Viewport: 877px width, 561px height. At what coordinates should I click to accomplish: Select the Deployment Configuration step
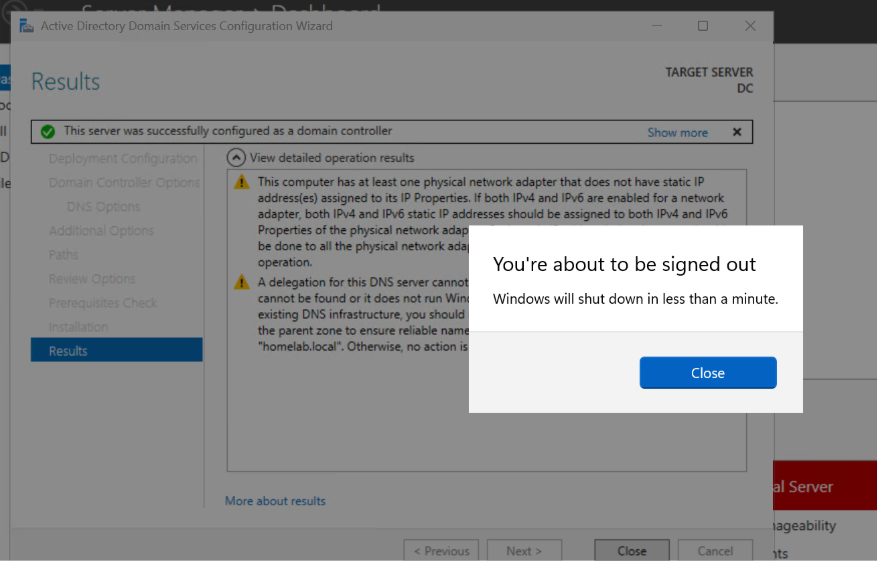click(122, 159)
